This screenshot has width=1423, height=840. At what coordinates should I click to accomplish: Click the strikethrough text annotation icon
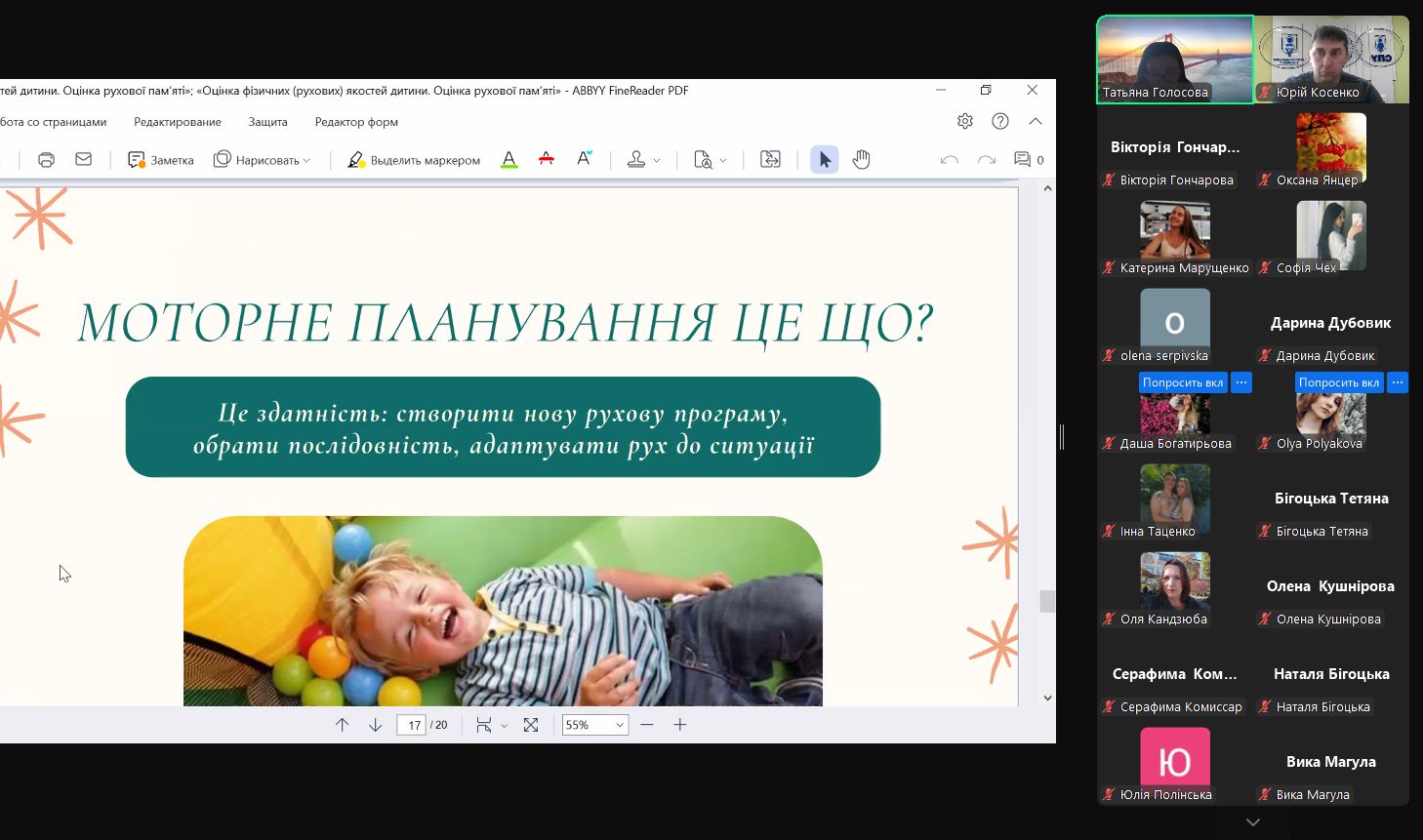[x=547, y=160]
